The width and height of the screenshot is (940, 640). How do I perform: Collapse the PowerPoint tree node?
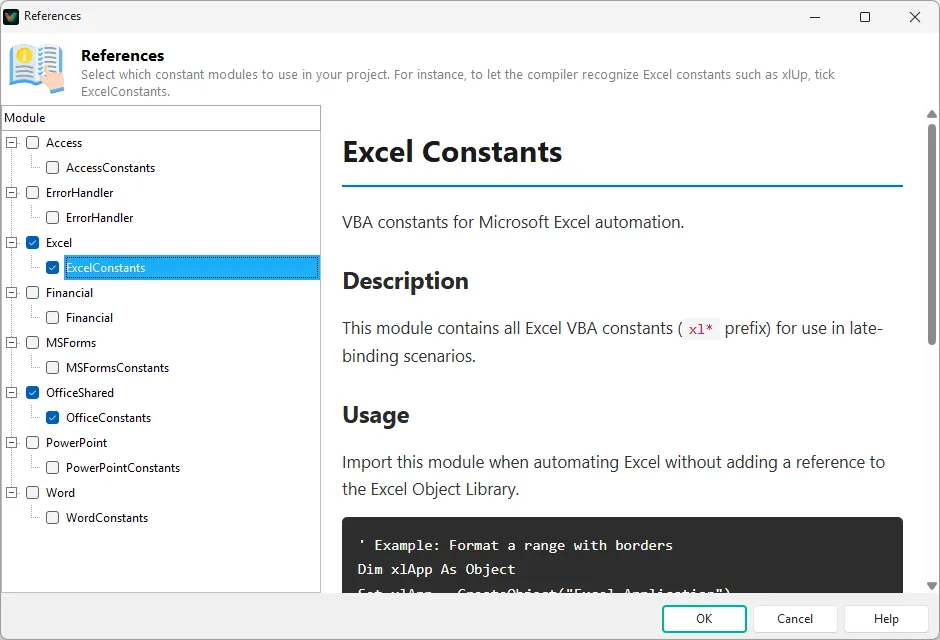coord(11,443)
